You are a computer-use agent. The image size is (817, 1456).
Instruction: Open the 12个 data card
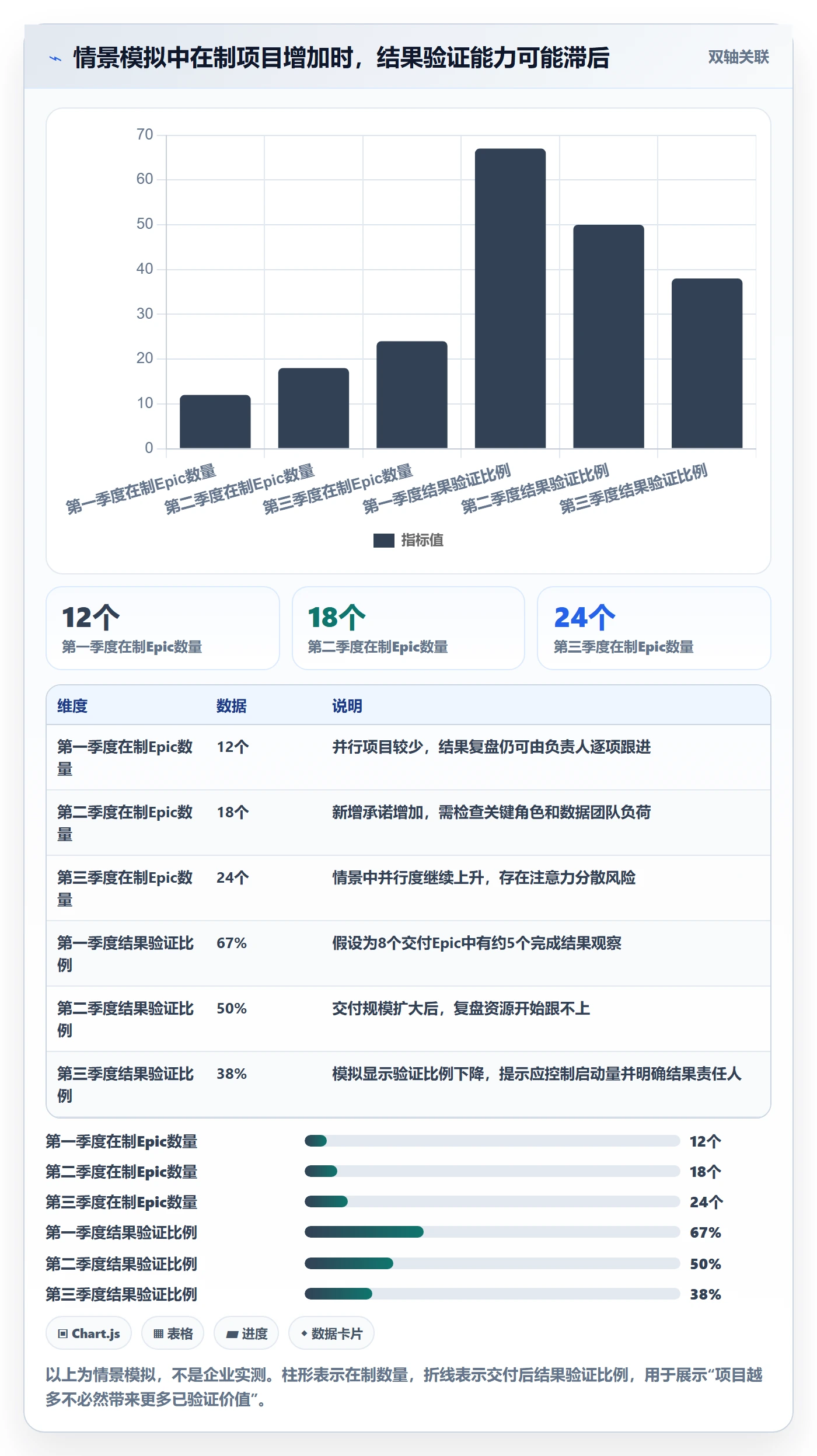point(163,628)
